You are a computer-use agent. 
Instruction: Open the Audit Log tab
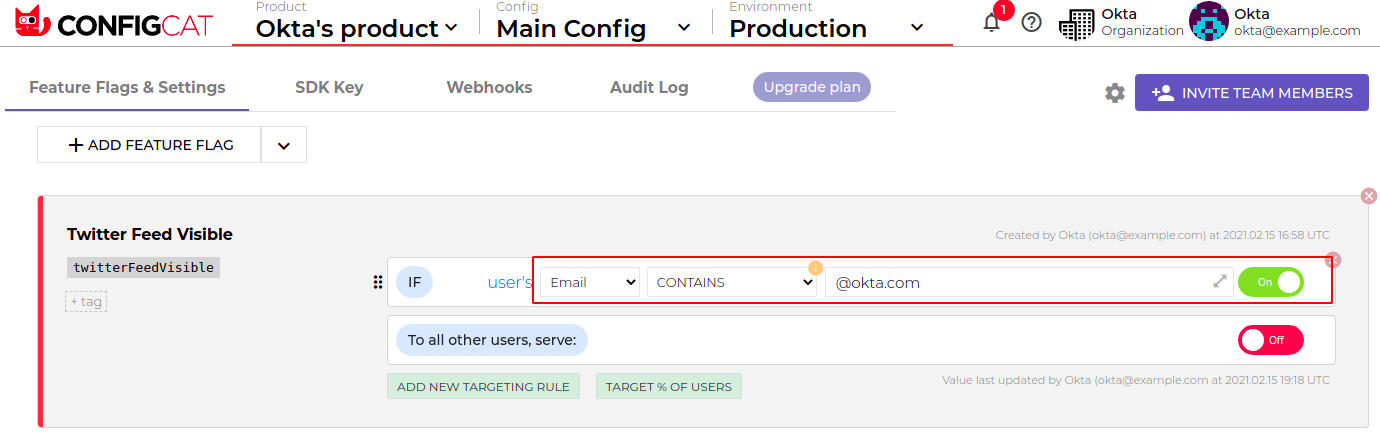pos(649,87)
